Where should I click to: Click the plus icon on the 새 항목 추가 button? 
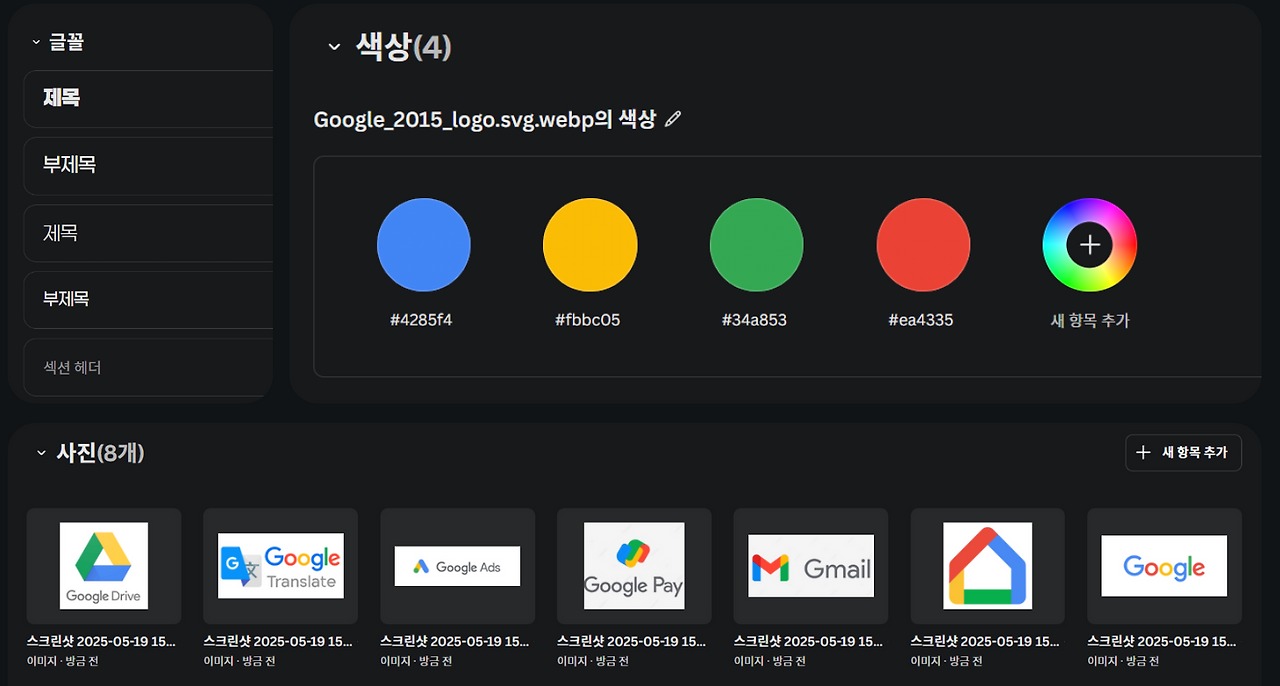coord(1143,452)
